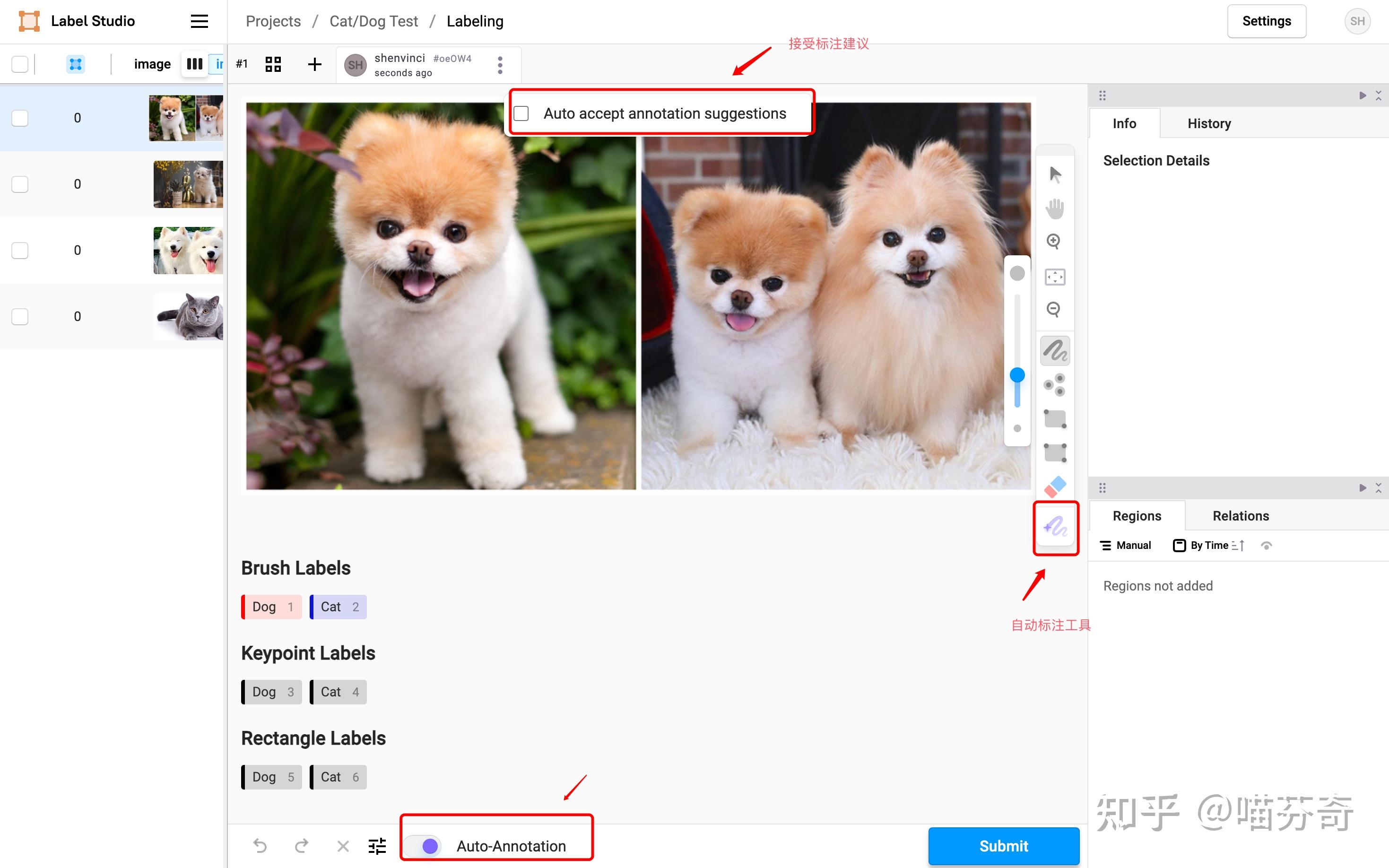This screenshot has height=868, width=1389.
Task: Open the labeling settings sliders icon
Action: [x=377, y=846]
